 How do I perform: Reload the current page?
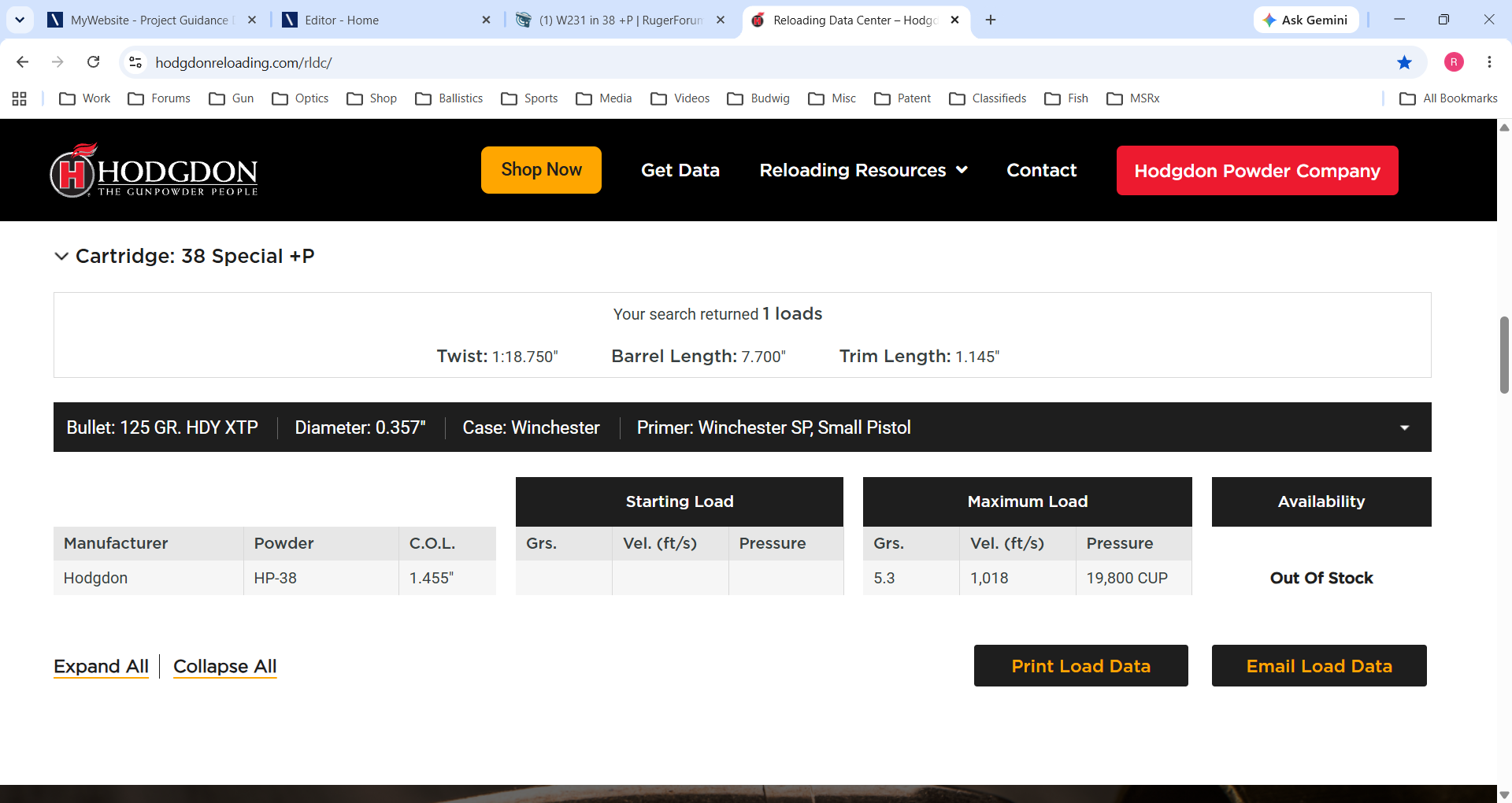click(x=93, y=62)
